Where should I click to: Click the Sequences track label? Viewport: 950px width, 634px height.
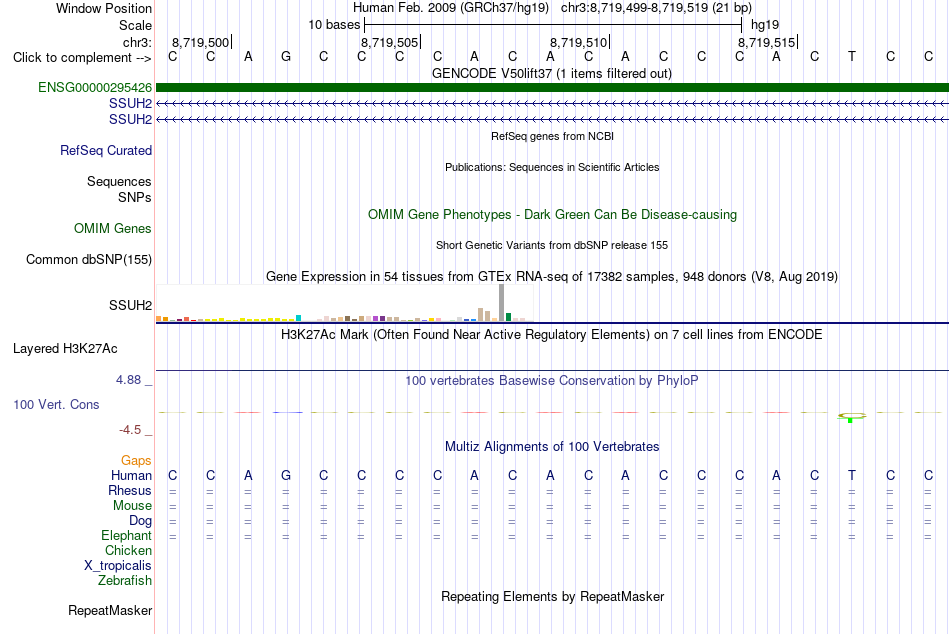click(119, 181)
